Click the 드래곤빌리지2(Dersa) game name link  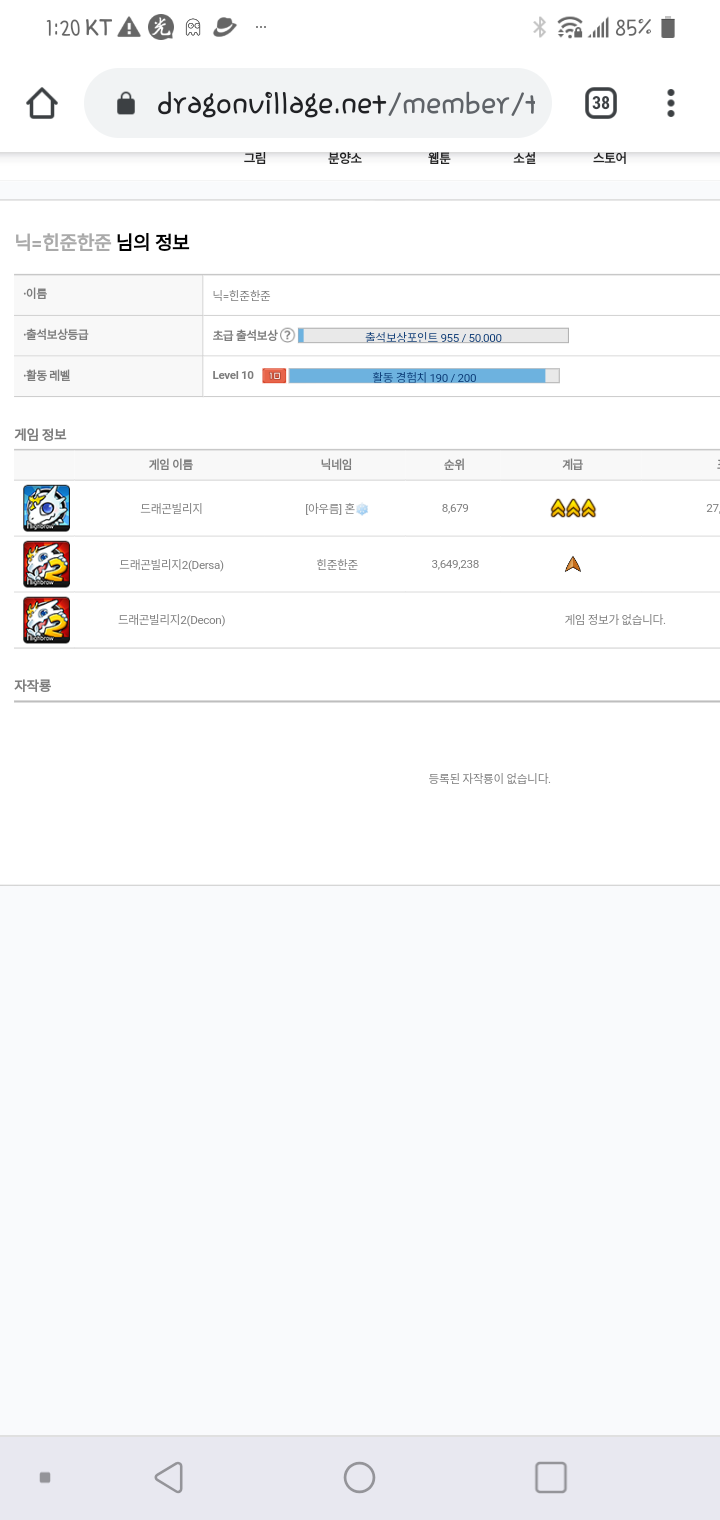(171, 564)
